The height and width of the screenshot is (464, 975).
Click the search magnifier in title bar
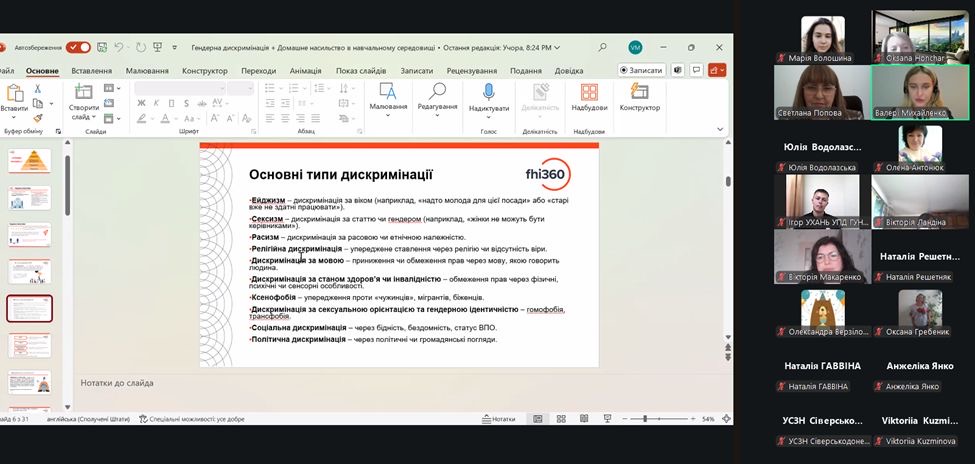[x=602, y=47]
